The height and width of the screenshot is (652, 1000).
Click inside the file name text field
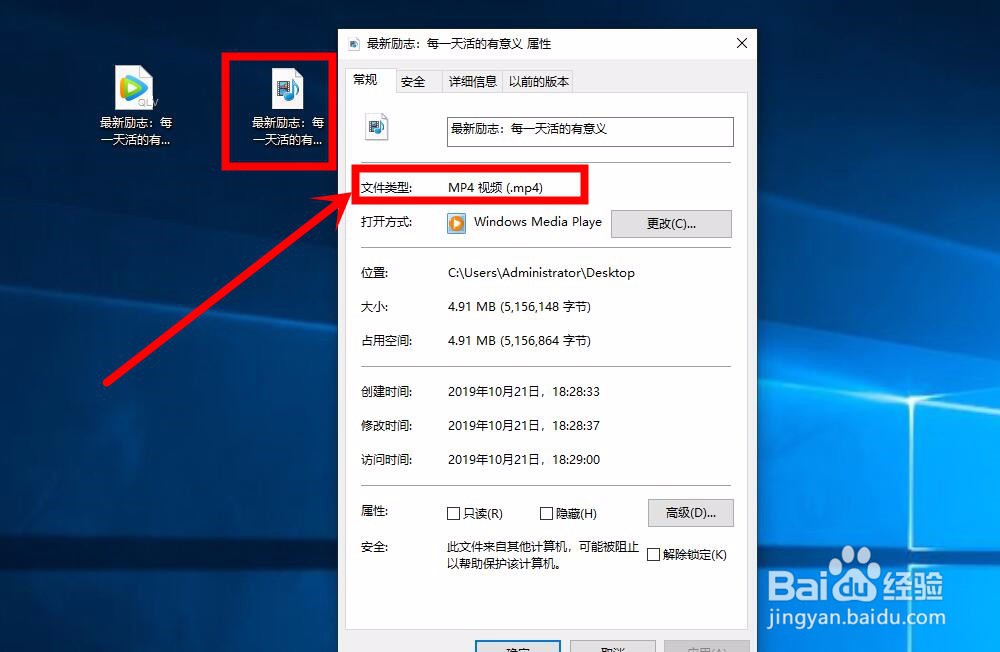point(590,131)
